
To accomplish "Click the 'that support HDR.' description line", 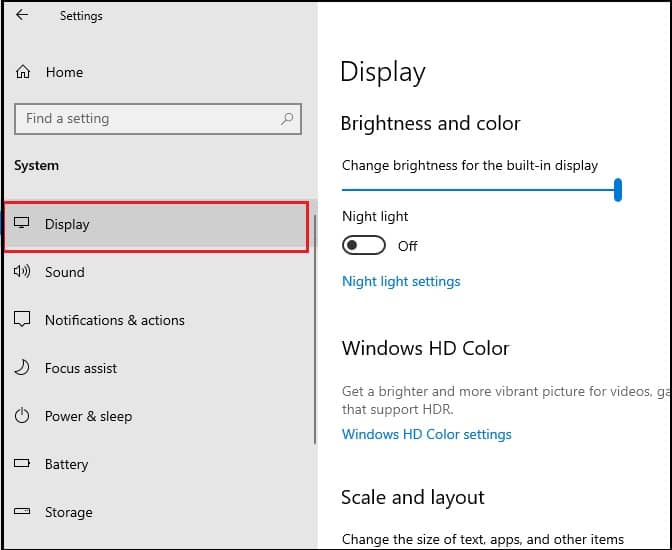I will point(397,410).
